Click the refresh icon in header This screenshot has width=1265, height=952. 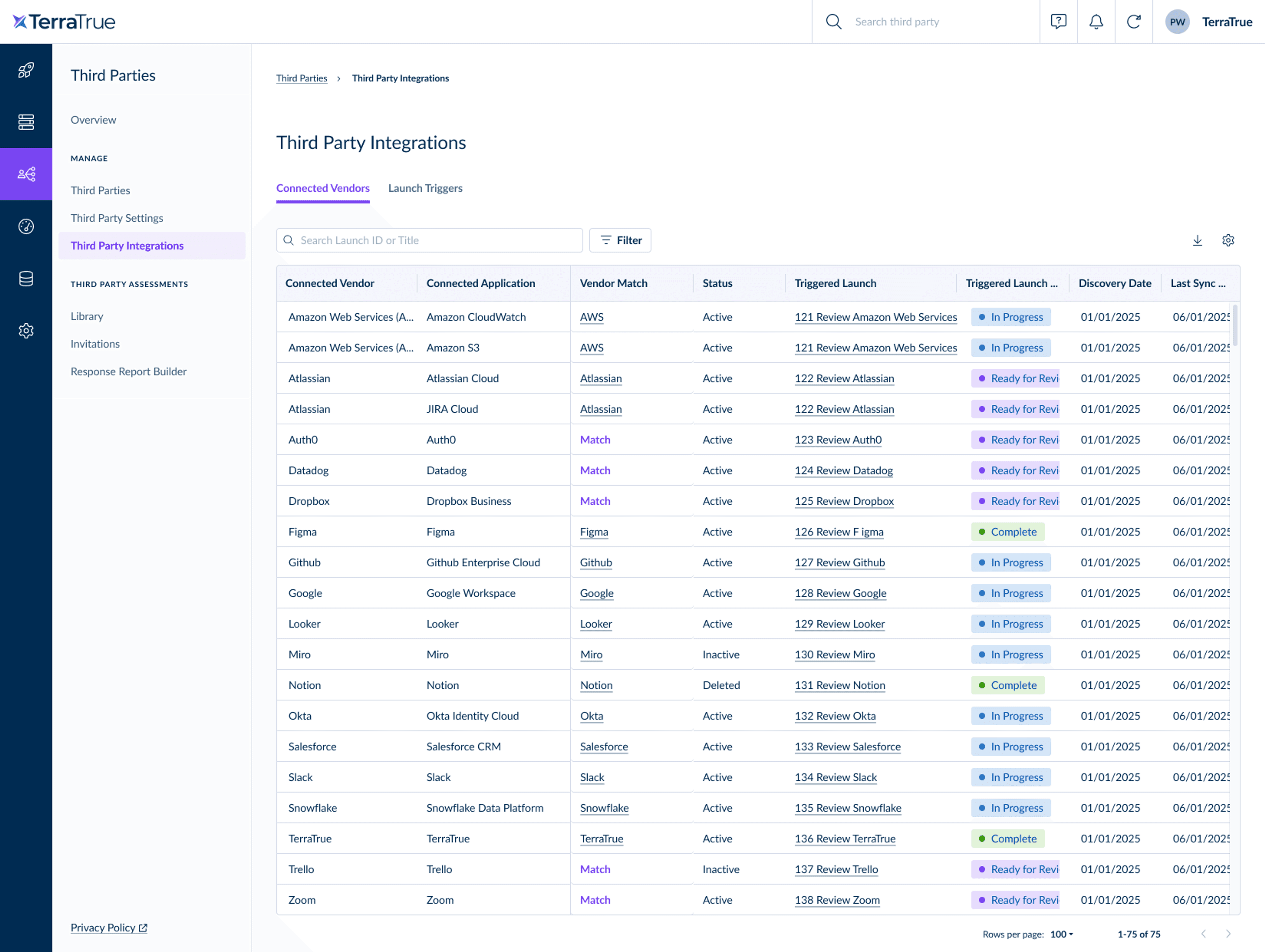point(1134,22)
